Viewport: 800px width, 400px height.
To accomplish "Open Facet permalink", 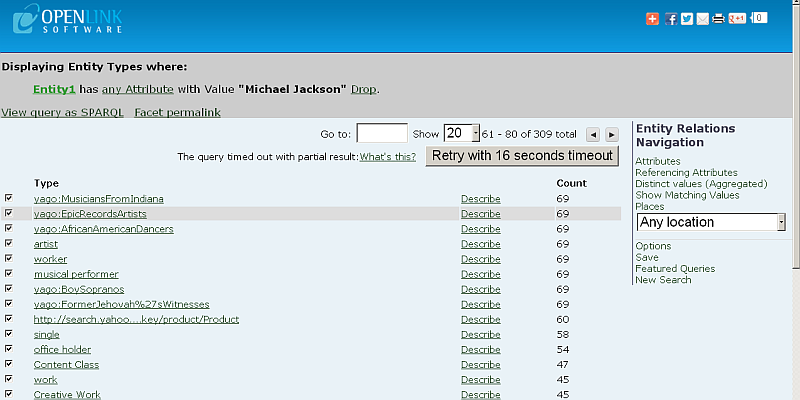I will pyautogui.click(x=178, y=112).
